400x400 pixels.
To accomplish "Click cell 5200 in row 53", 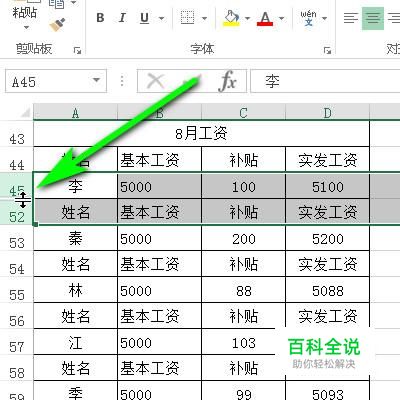I will [x=327, y=238].
